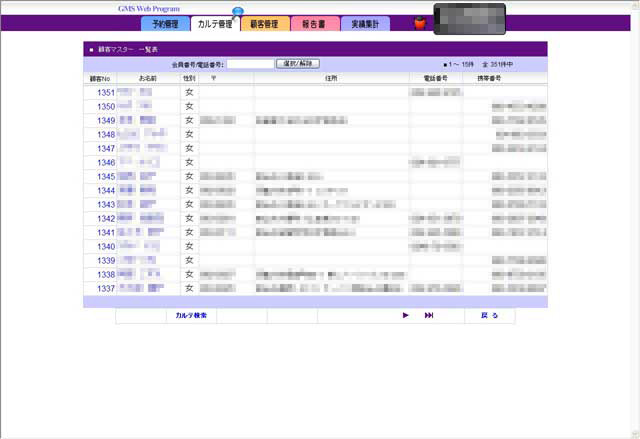Click the 戻る link
The height and width of the screenshot is (439, 640).
click(489, 315)
